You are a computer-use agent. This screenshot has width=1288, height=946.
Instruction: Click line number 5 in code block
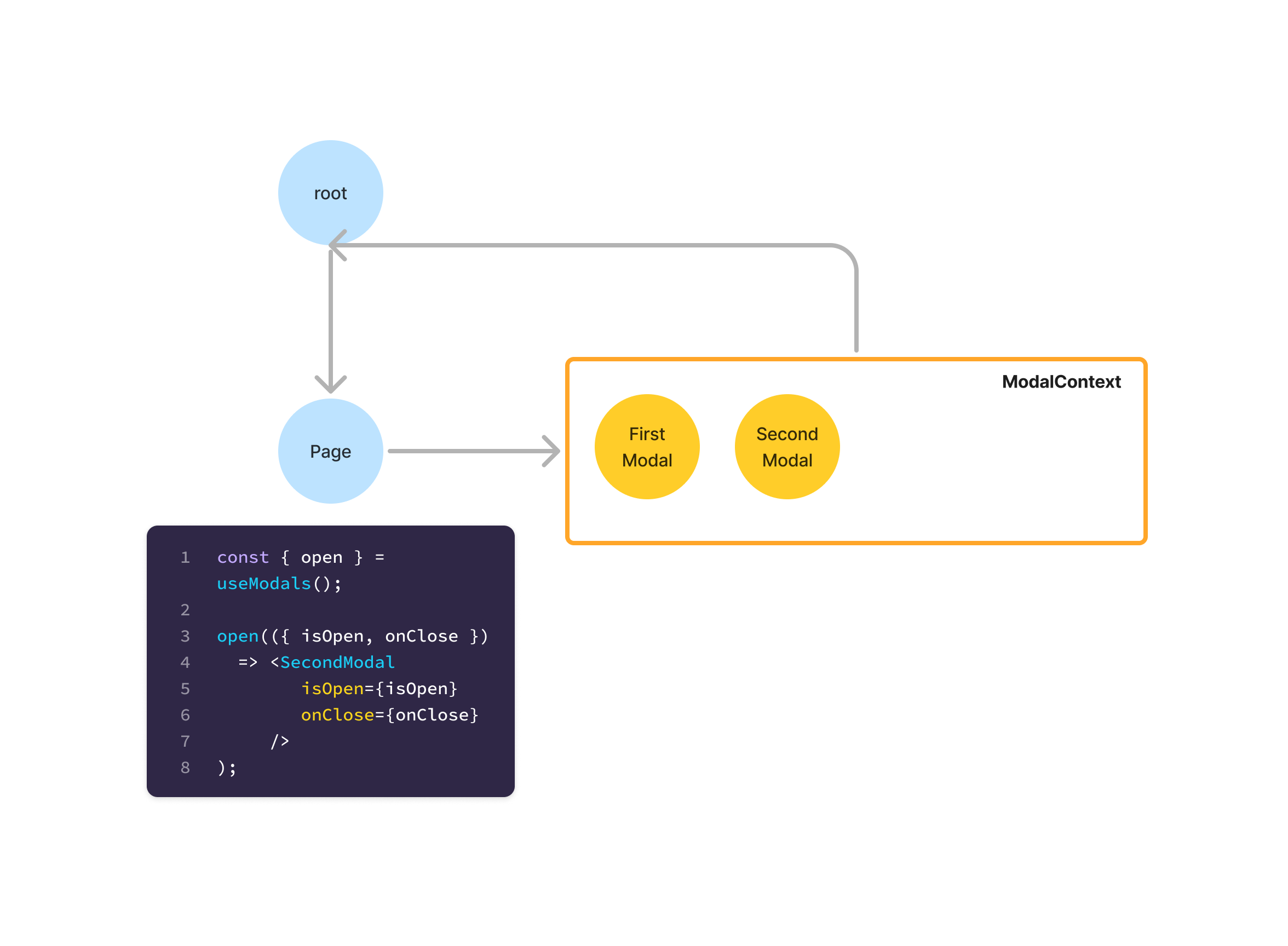point(185,688)
